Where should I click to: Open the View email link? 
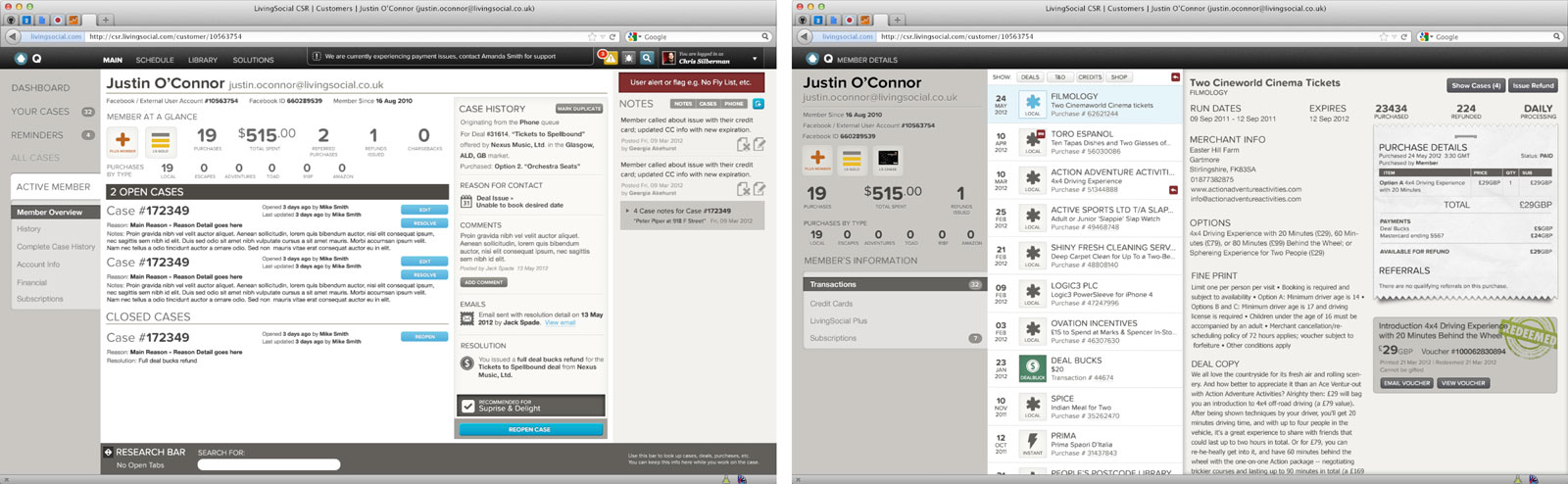[561, 323]
